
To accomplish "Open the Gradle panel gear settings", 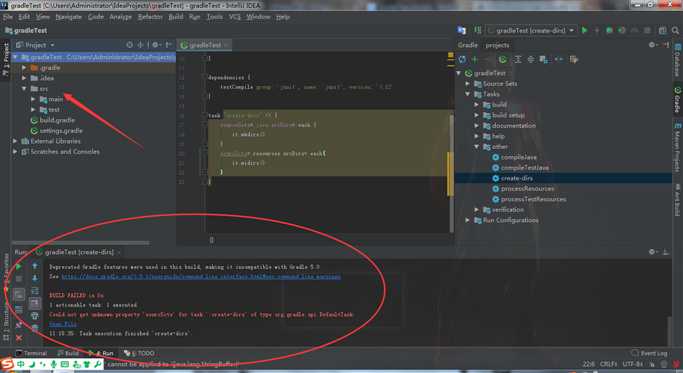I will 652,45.
